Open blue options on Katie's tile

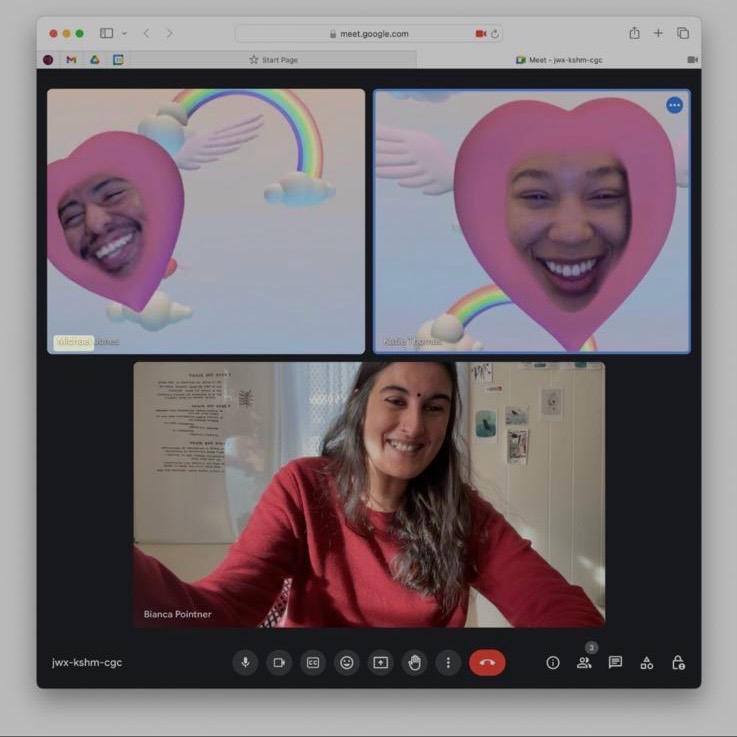pos(674,105)
